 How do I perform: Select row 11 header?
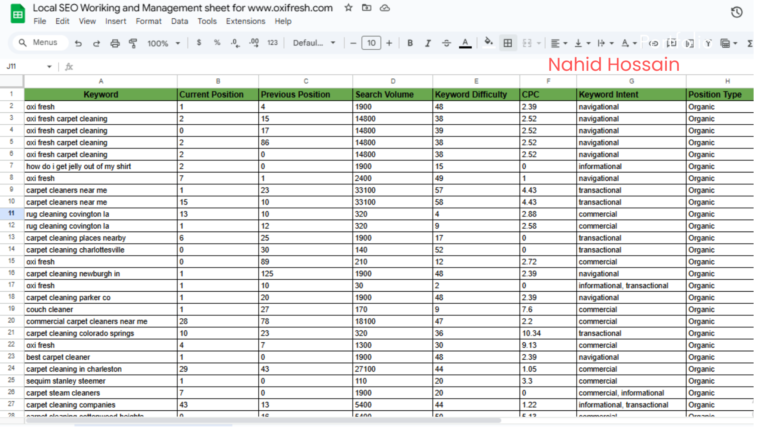(12, 214)
